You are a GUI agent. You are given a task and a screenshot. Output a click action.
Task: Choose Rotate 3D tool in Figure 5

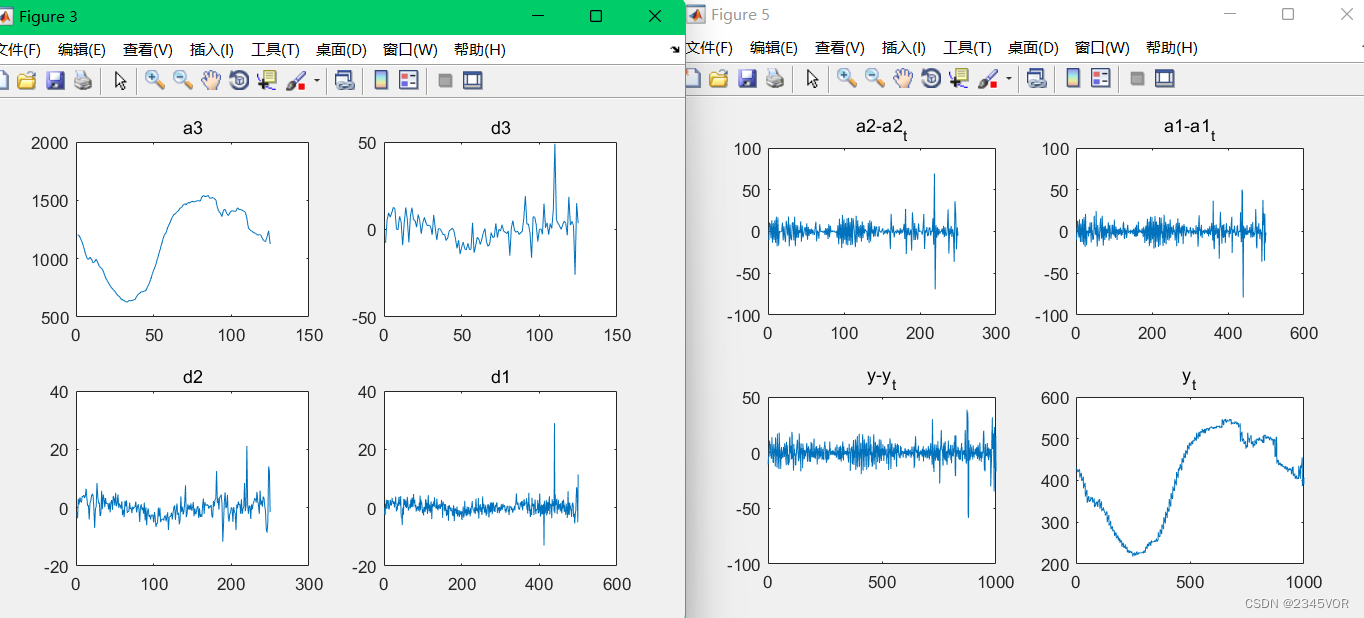(930, 79)
